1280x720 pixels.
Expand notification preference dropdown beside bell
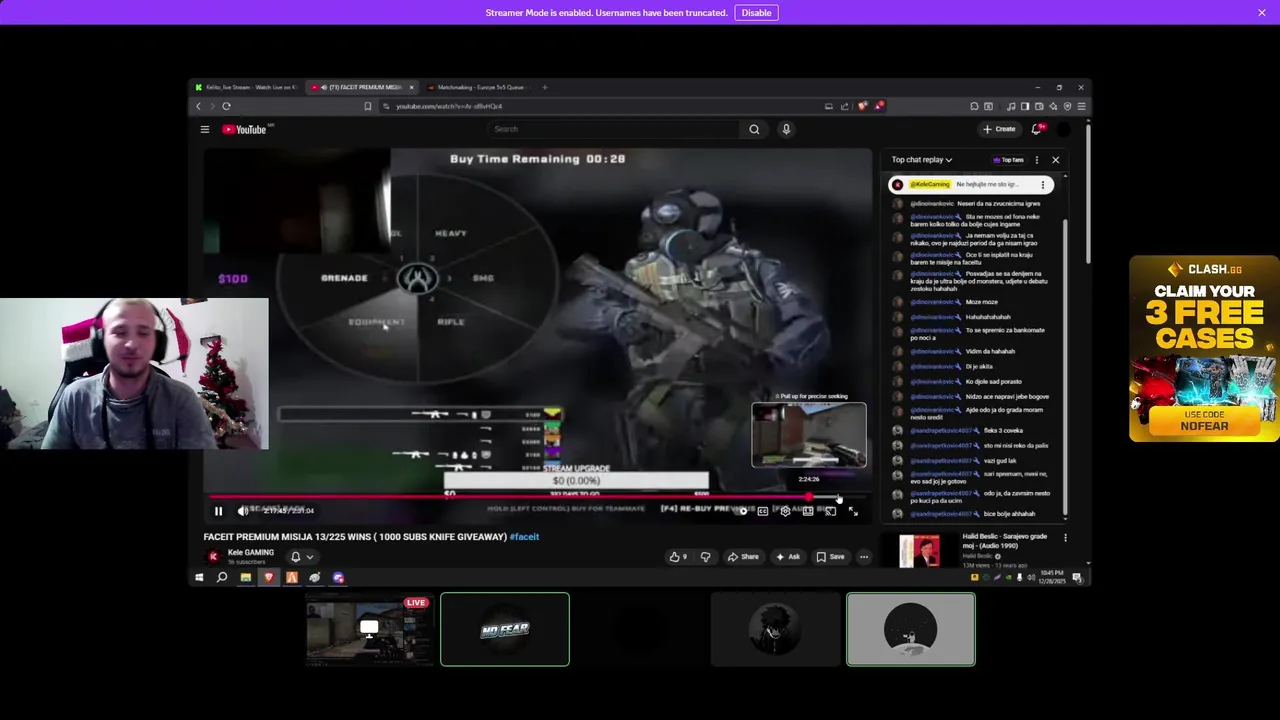click(310, 557)
